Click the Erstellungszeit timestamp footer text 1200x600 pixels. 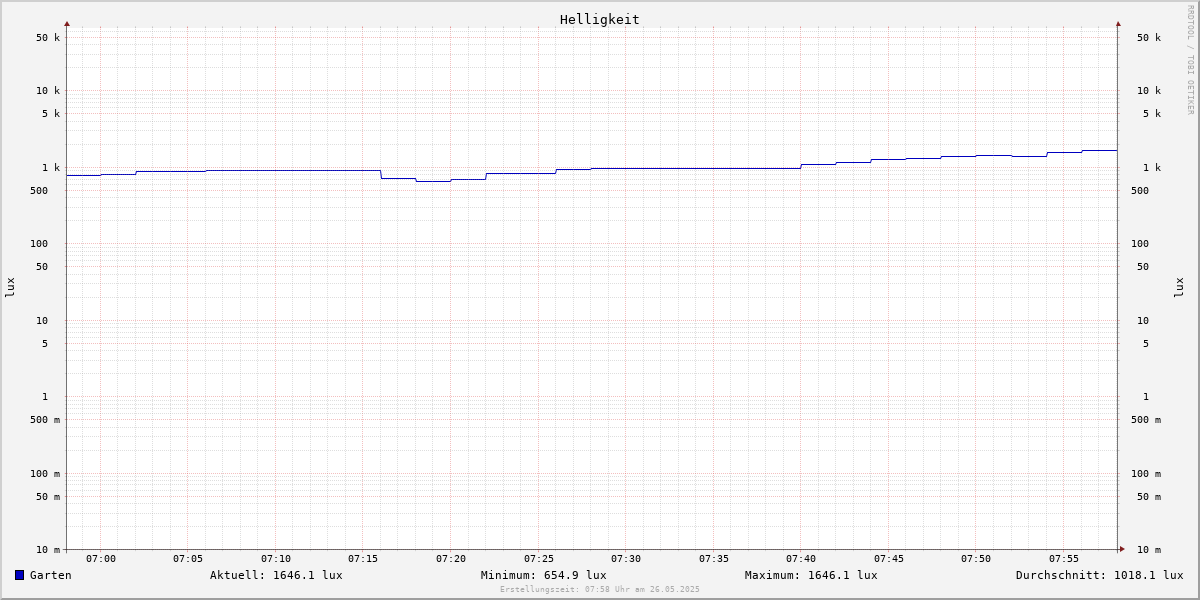coord(600,589)
